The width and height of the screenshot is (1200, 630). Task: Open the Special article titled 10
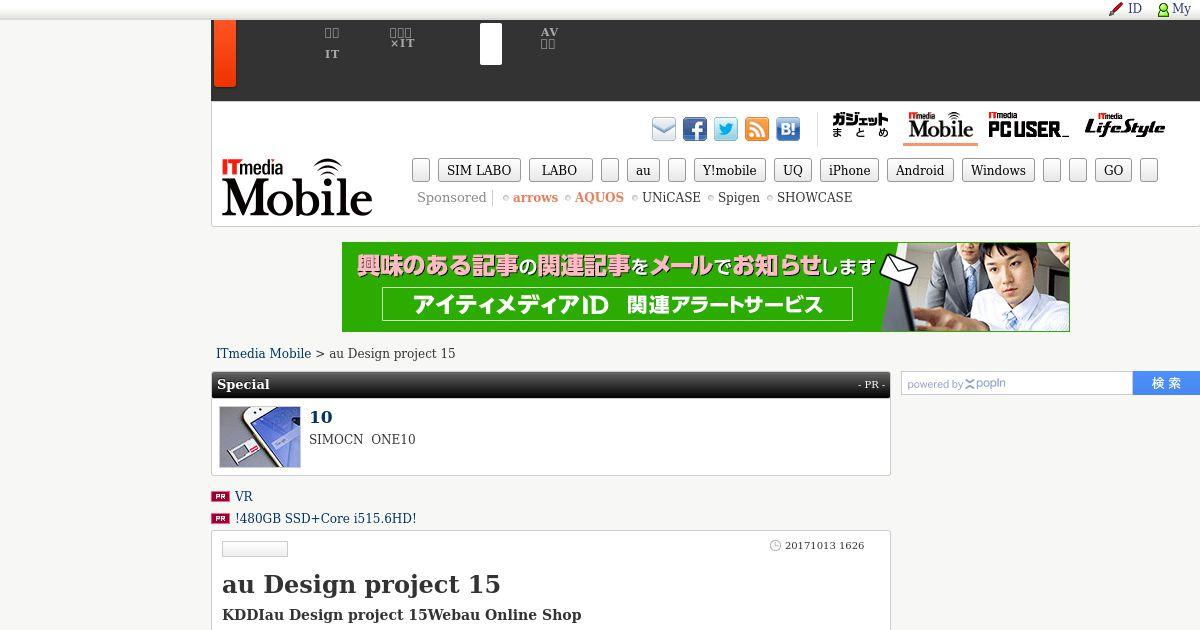(x=321, y=417)
